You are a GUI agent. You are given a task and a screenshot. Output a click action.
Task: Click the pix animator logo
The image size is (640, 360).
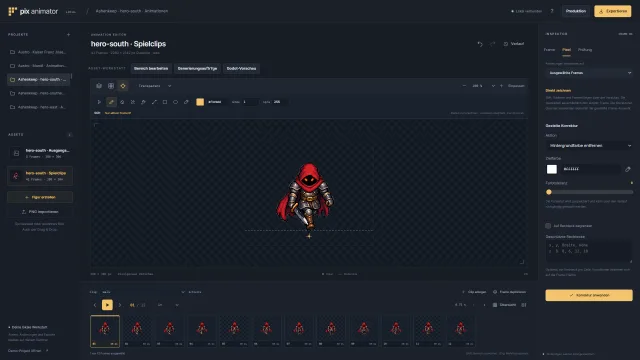[33, 11]
